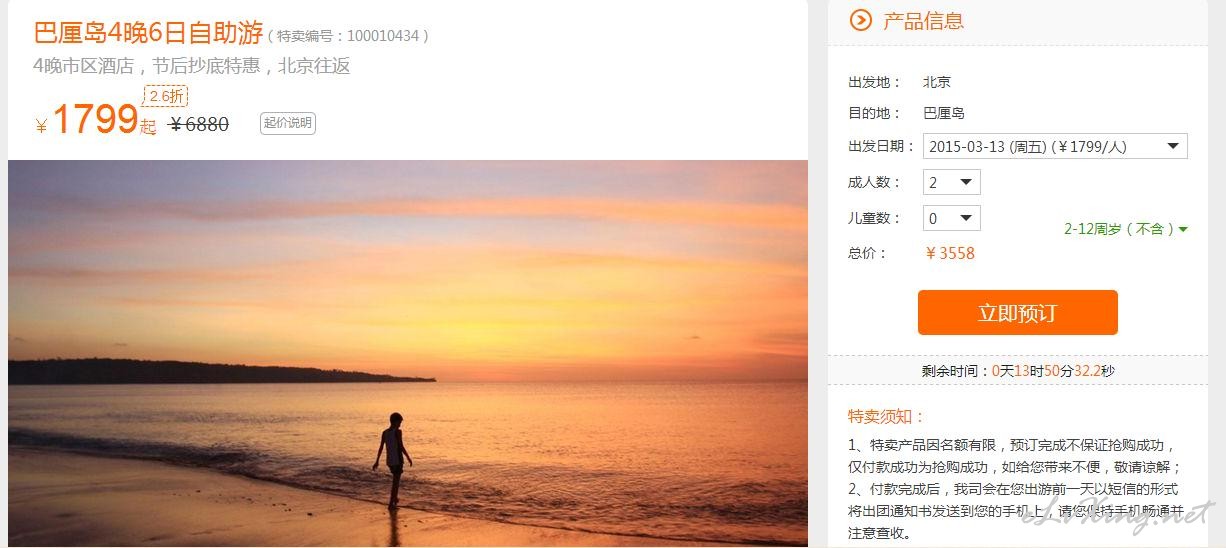The height and width of the screenshot is (548, 1226).
Task: Open the 成人数 adult count dropdown
Action: coord(952,182)
